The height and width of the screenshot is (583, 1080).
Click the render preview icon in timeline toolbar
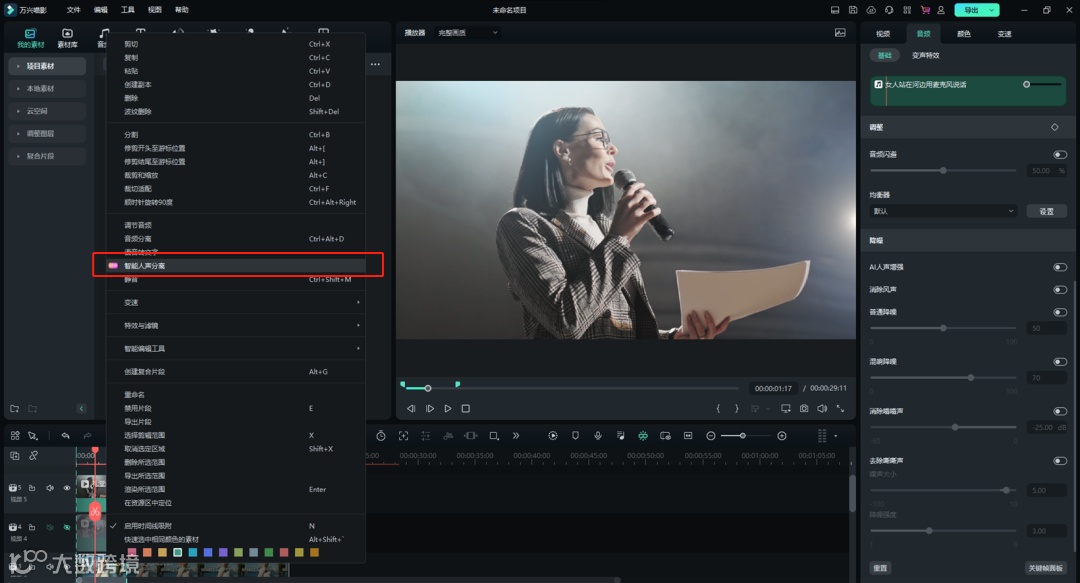click(x=552, y=436)
